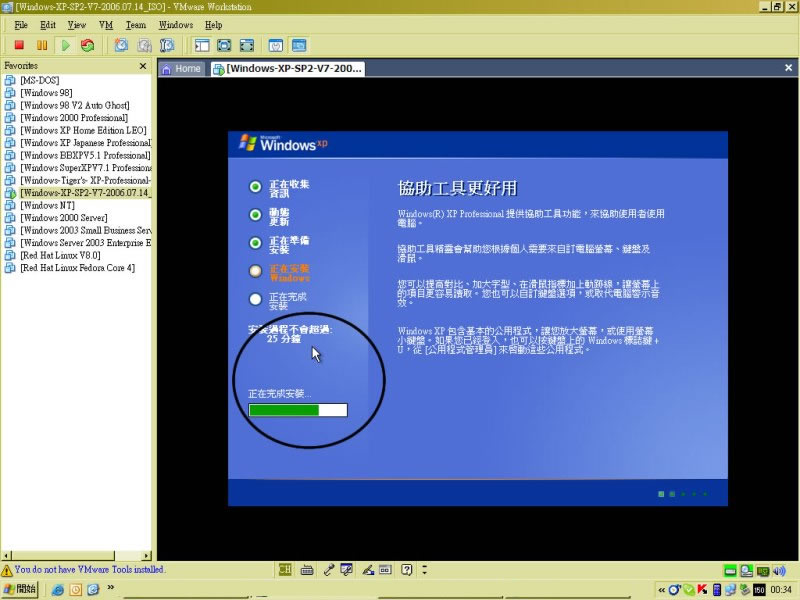The image size is (800, 600).
Task: Select [Windows 98 V2 Auto Ghost] favorite
Action: point(74,105)
